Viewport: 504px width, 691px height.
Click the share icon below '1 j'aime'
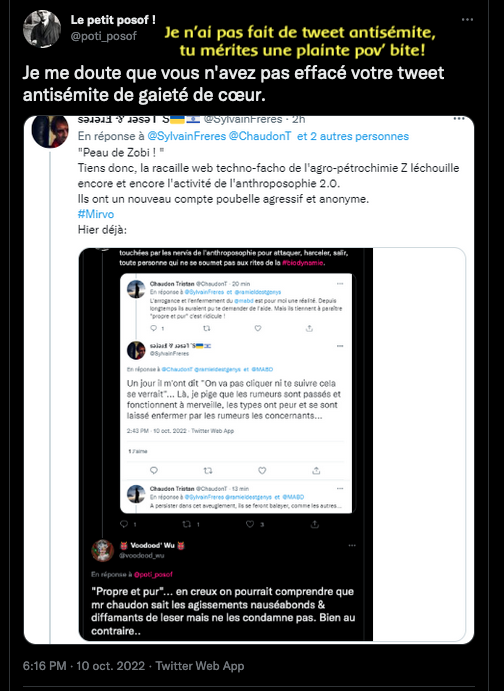point(316,471)
